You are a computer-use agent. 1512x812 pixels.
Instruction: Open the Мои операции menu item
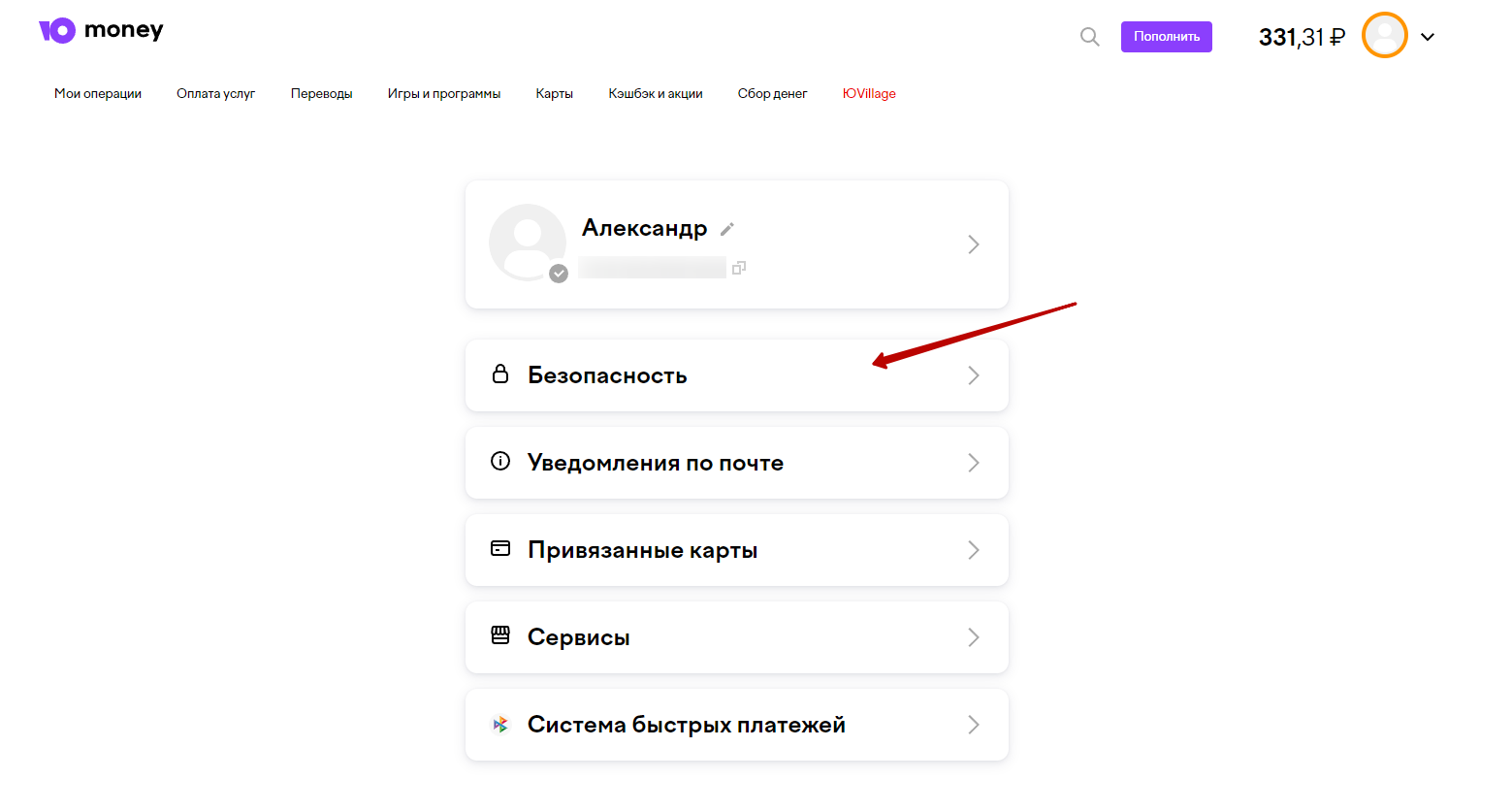(x=98, y=94)
